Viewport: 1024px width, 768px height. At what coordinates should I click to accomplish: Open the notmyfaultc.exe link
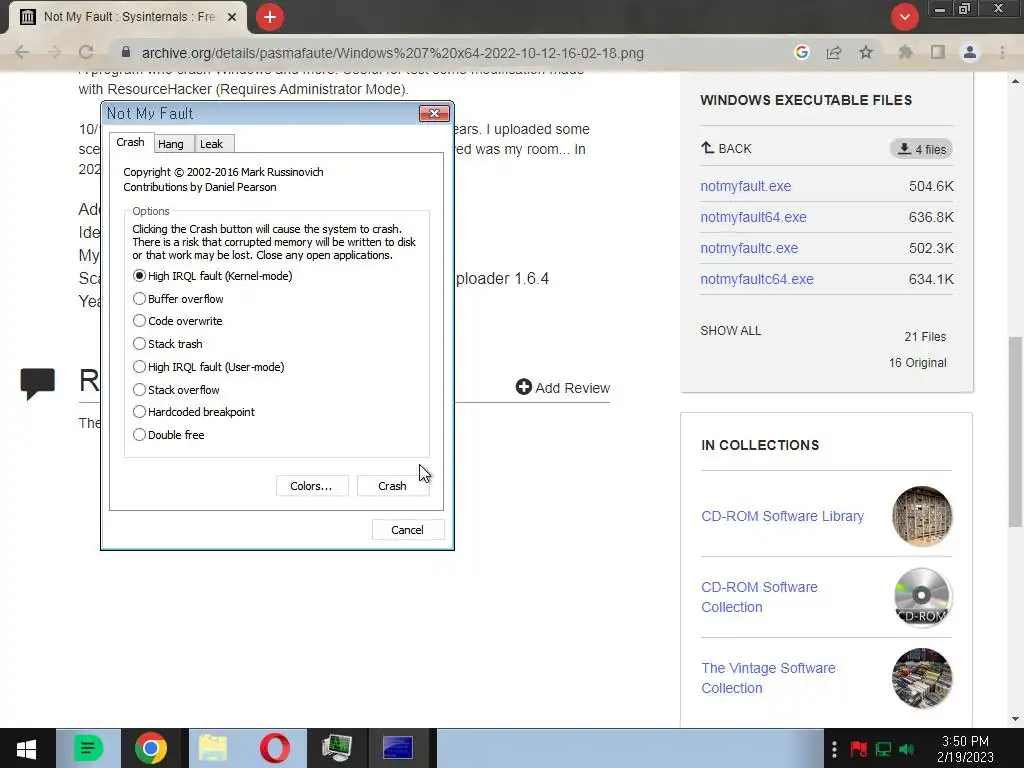(749, 248)
